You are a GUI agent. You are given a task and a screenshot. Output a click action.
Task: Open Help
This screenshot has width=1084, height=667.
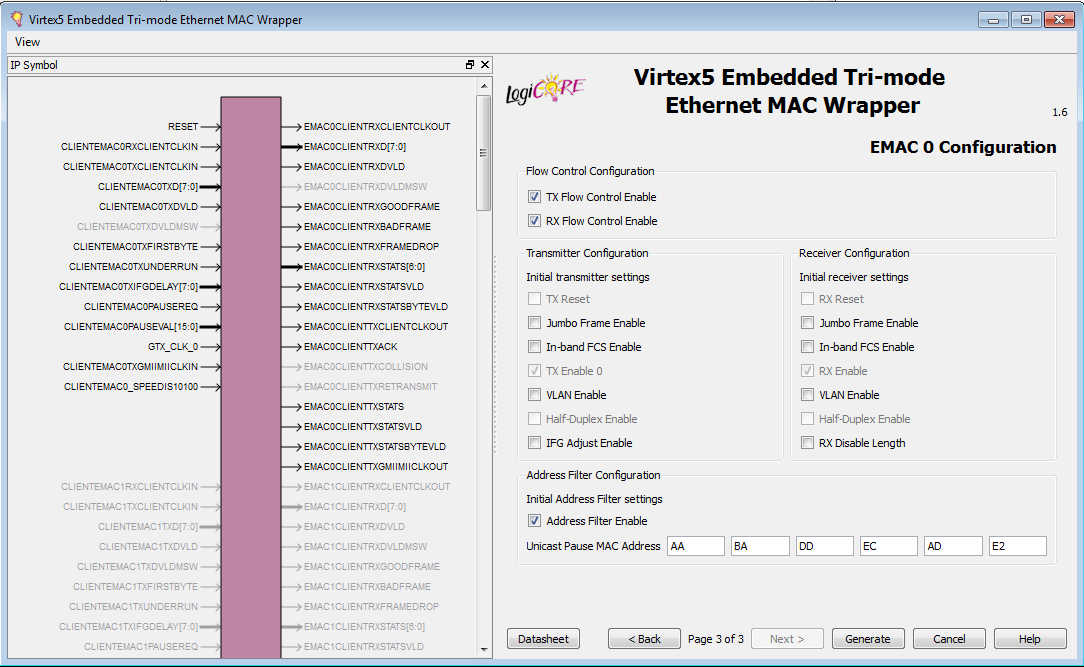[1030, 639]
